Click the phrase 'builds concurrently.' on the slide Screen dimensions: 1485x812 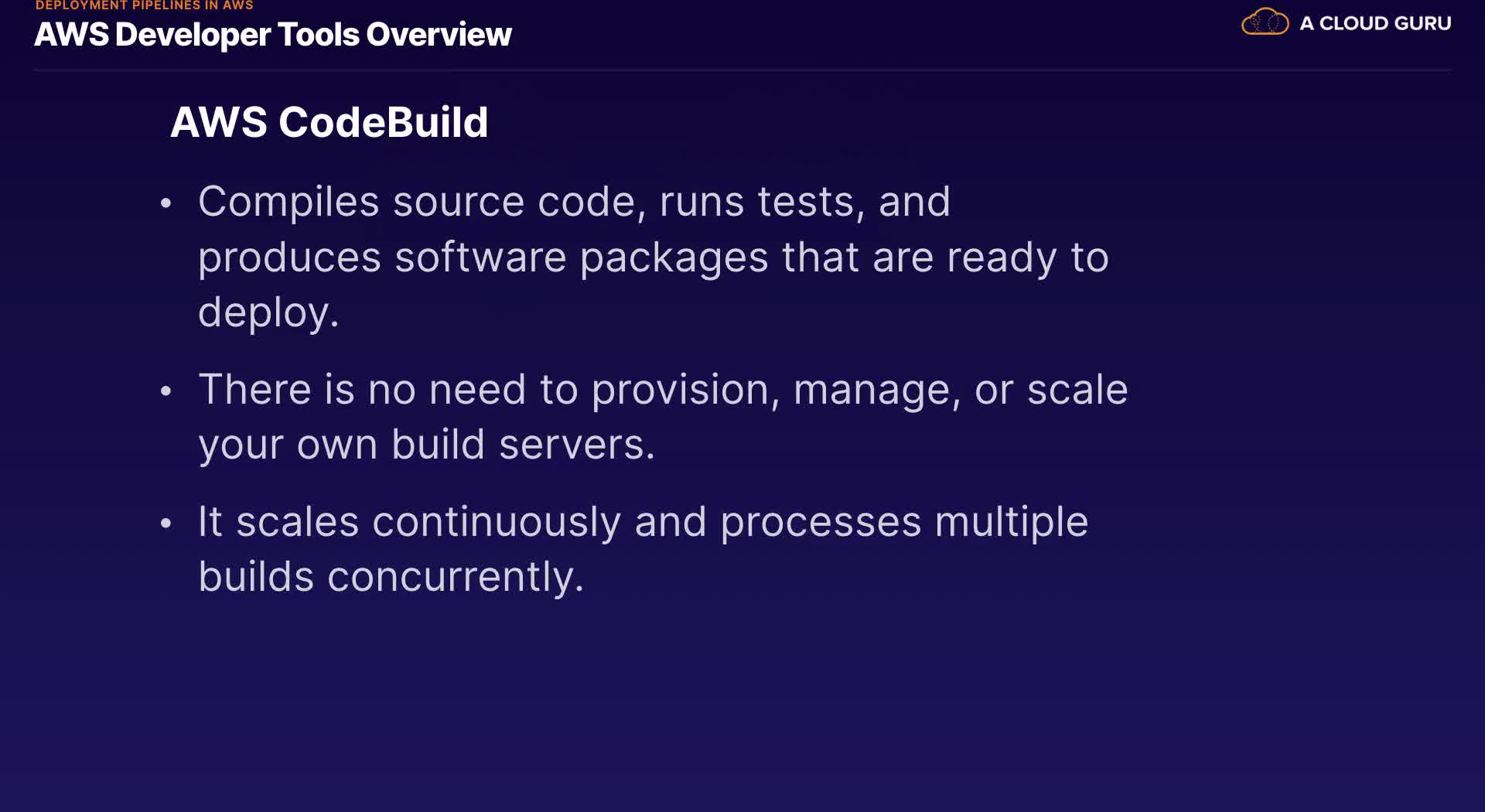tap(391, 577)
